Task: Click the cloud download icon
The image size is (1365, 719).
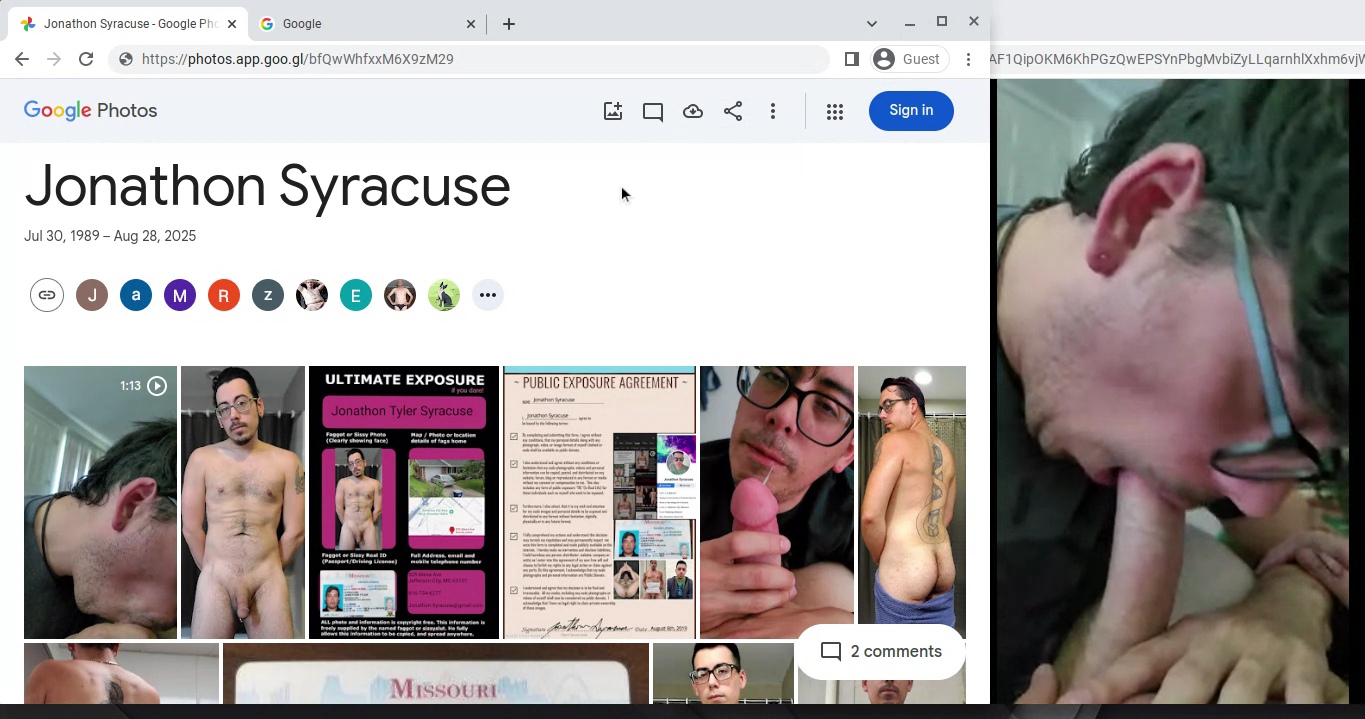Action: pyautogui.click(x=693, y=111)
